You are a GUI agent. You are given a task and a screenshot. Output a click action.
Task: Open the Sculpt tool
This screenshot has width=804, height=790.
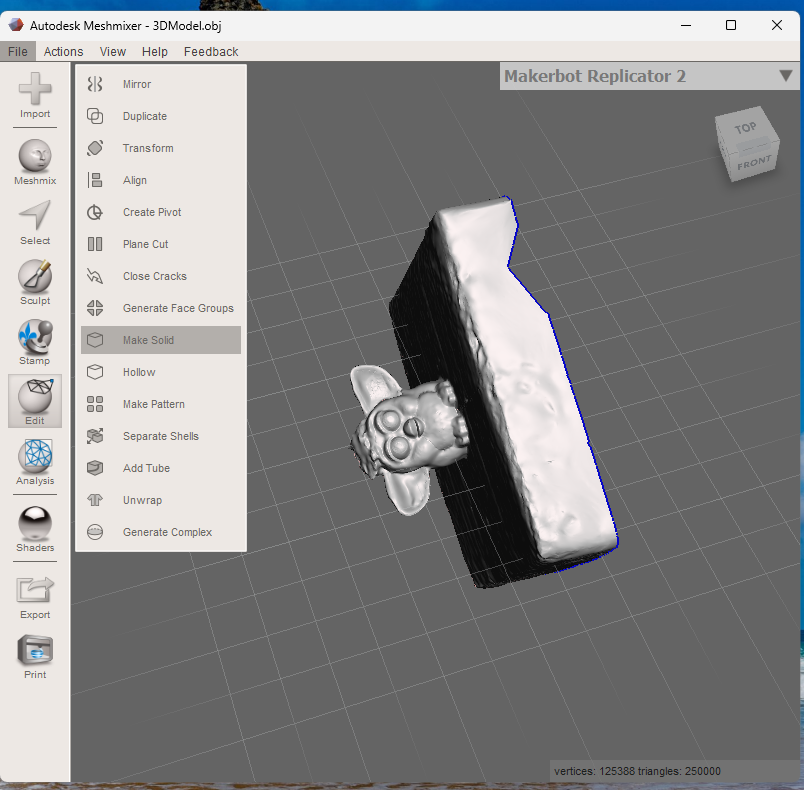(x=35, y=282)
